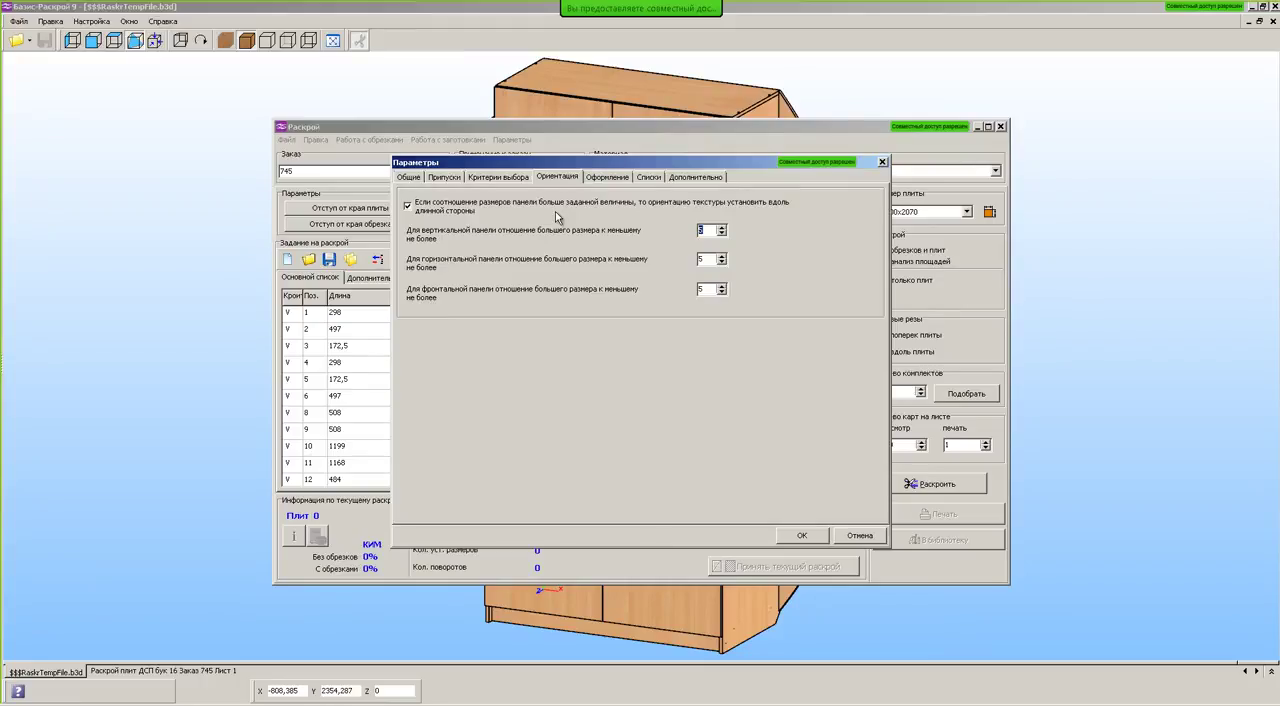
Task: Click the Отмена button
Action: pyautogui.click(x=859, y=536)
